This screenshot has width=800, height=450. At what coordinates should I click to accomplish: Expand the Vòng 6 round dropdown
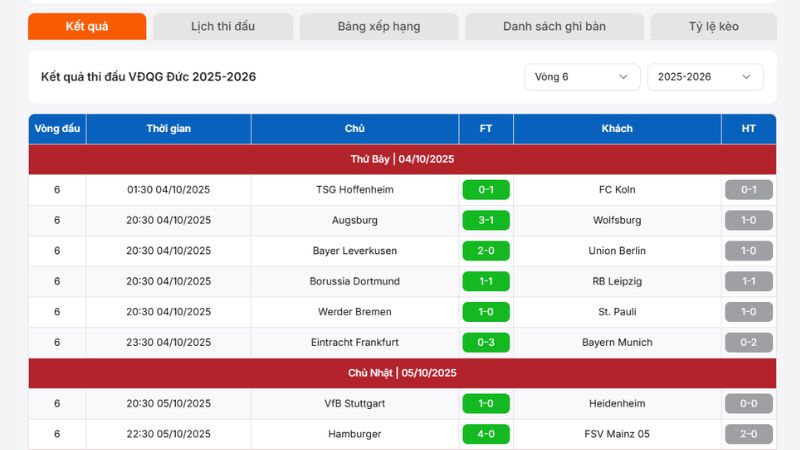582,77
